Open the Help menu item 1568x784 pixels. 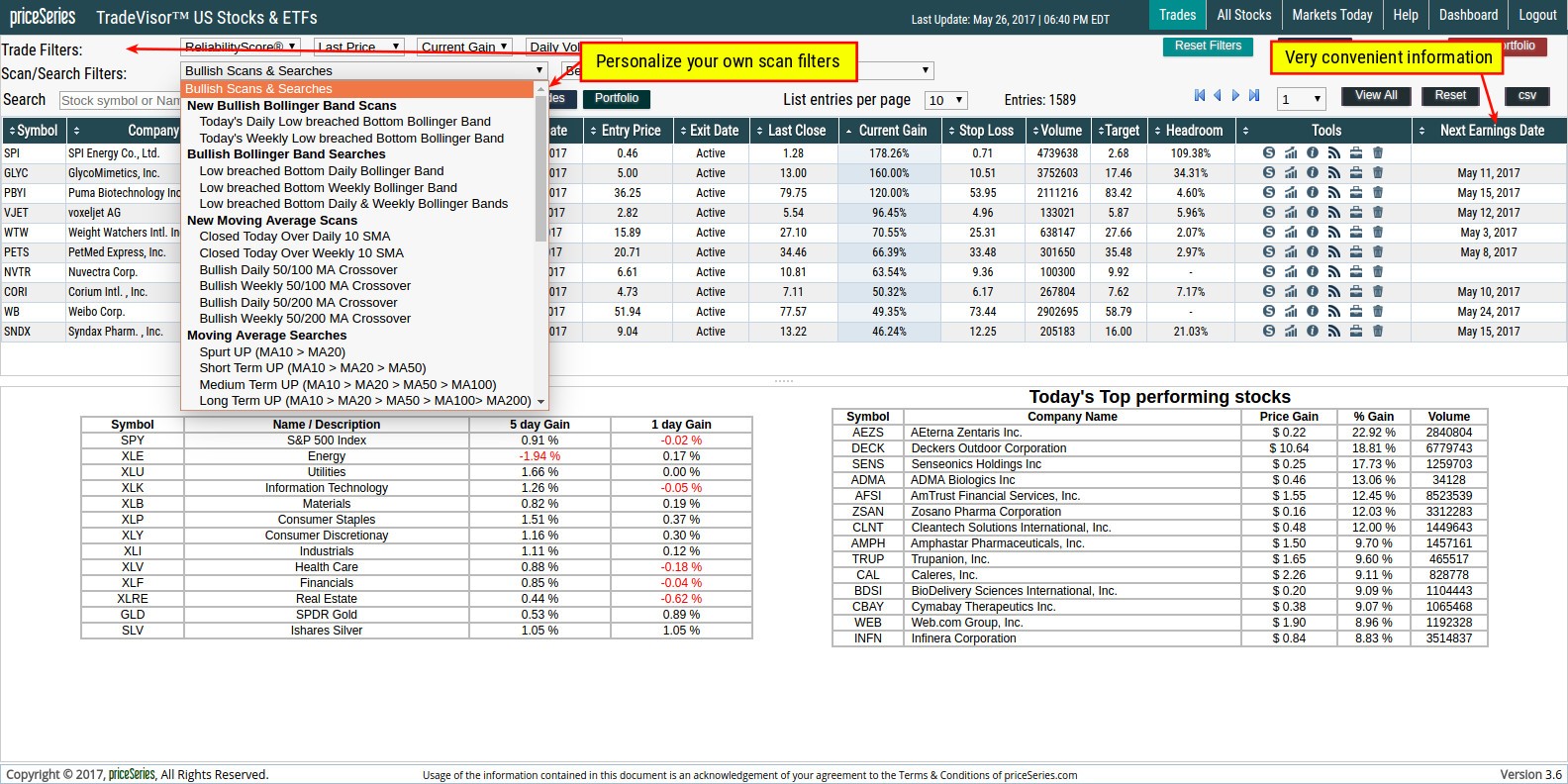tap(1406, 15)
